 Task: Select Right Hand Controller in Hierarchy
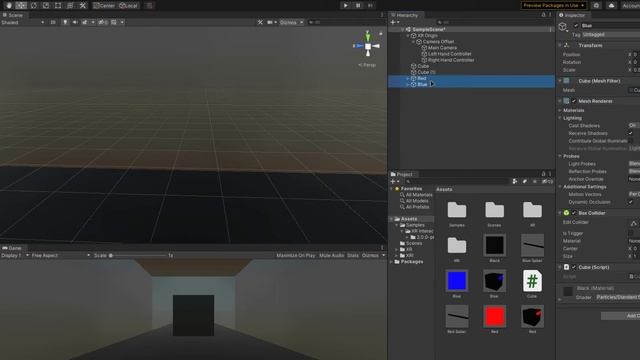pos(451,60)
